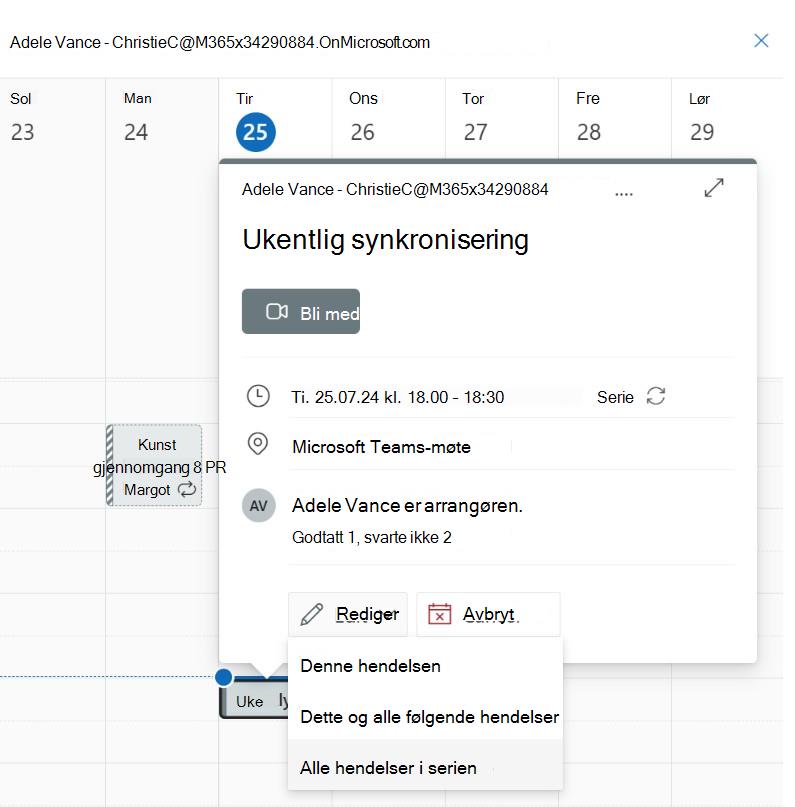Click recurrence icon on Kunst gjennomgang event
The height and width of the screenshot is (807, 795).
187,489
